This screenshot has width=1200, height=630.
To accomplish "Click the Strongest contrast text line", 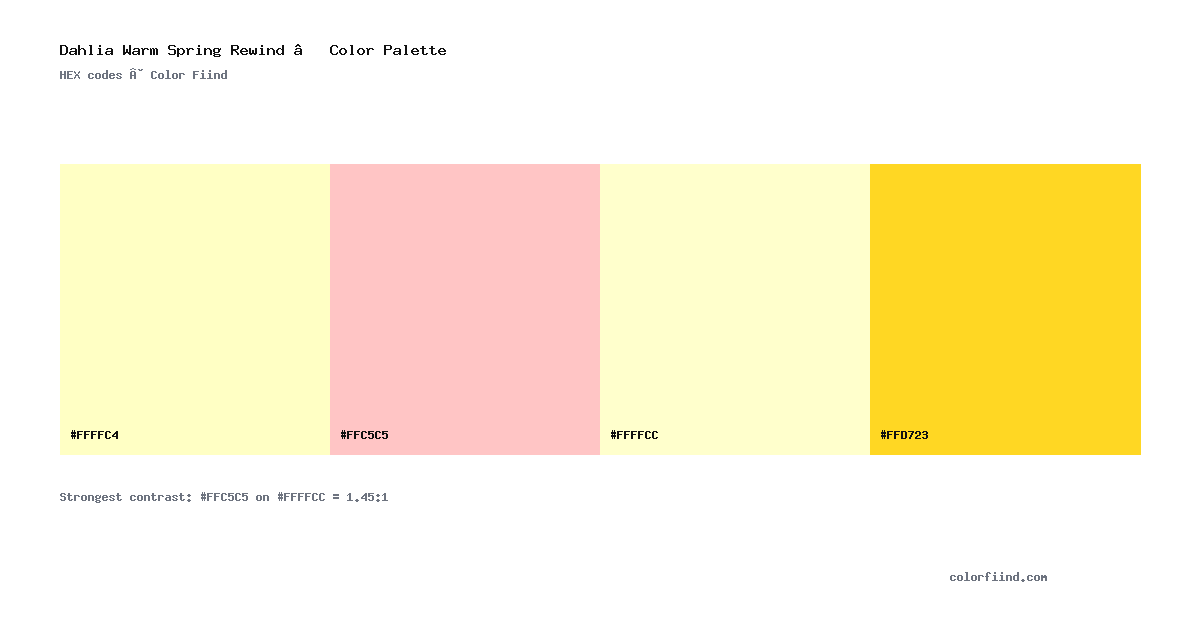I will click(x=224, y=497).
